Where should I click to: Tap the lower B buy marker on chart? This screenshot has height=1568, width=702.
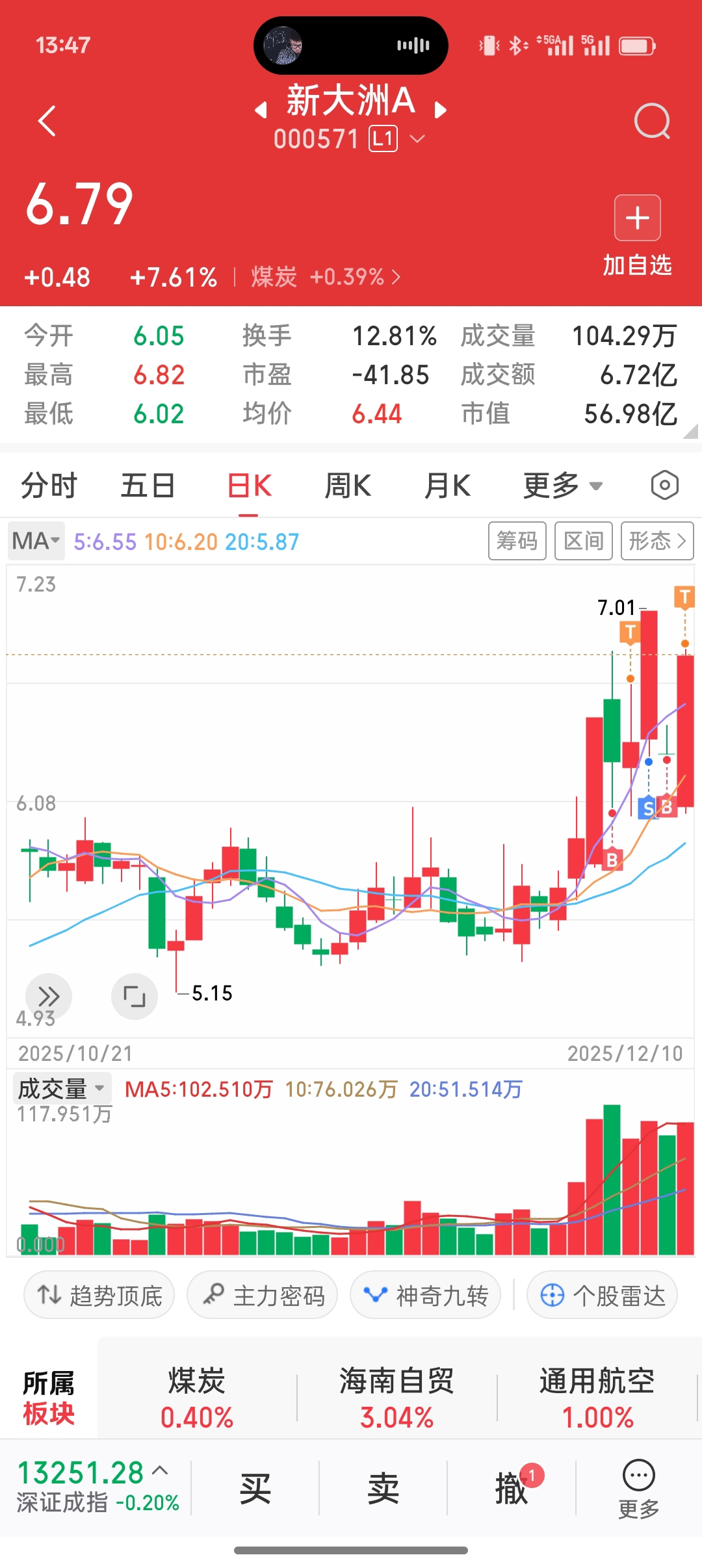(612, 860)
